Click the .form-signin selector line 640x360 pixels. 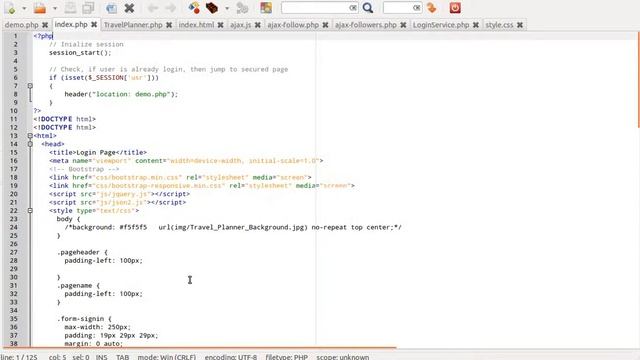(x=84, y=319)
